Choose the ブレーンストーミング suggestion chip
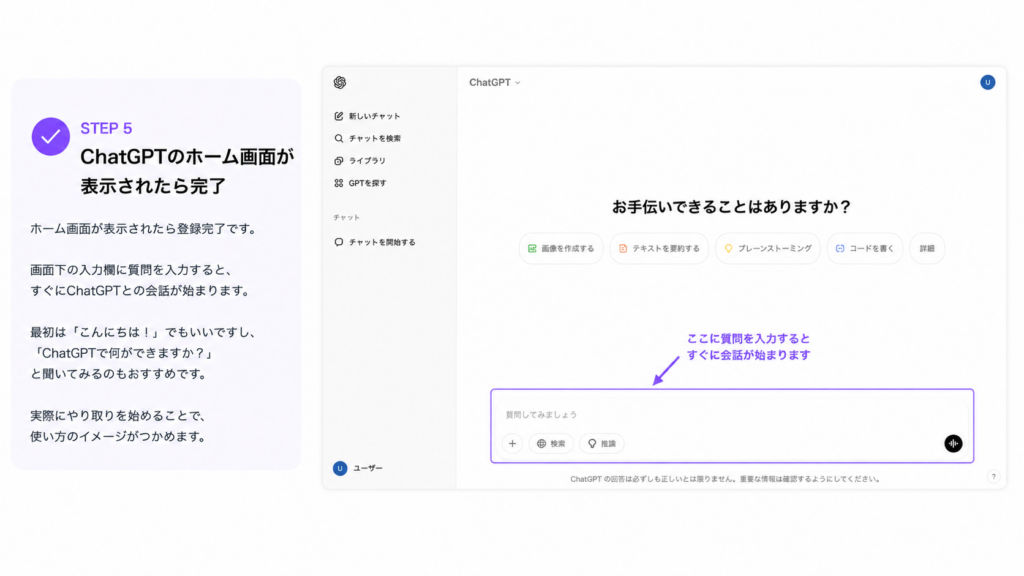The image size is (1024, 576). (x=768, y=249)
